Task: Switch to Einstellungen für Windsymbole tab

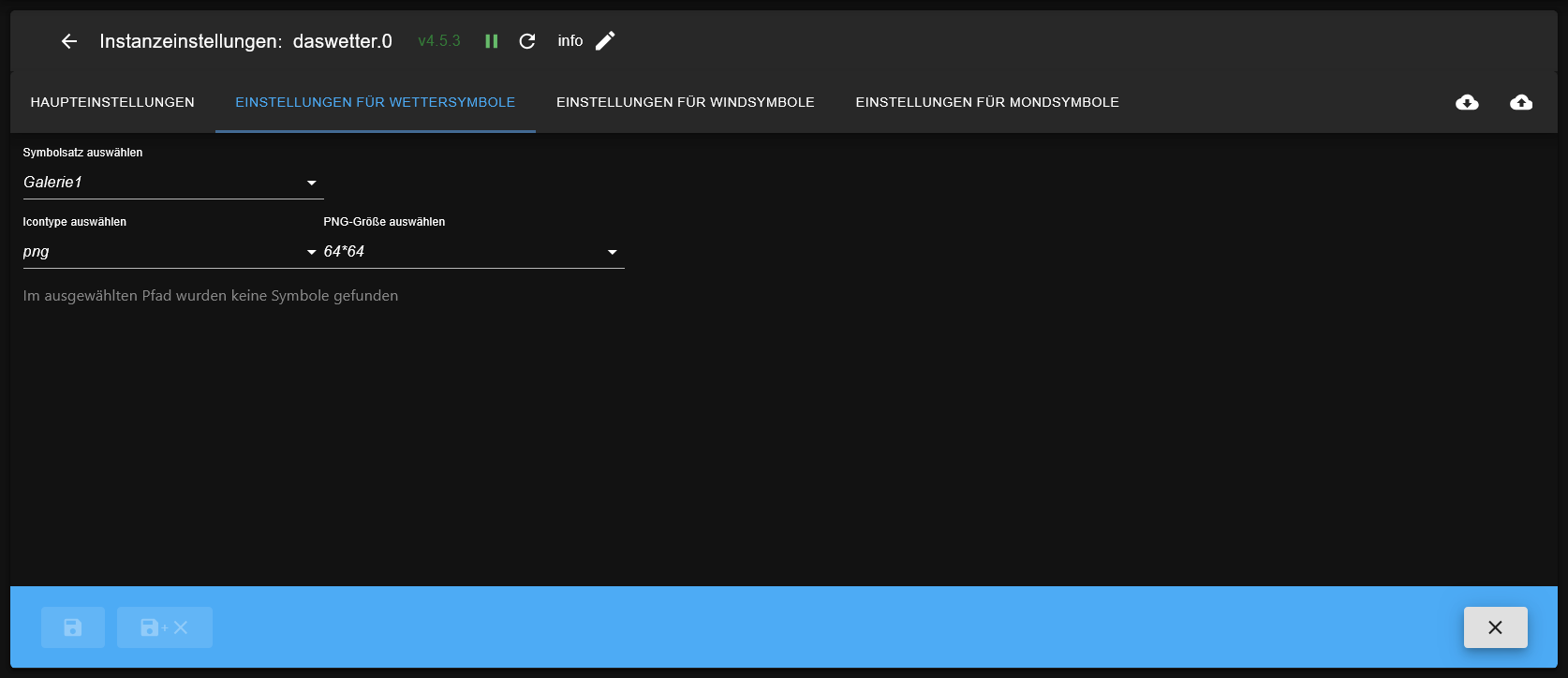Action: [x=686, y=102]
